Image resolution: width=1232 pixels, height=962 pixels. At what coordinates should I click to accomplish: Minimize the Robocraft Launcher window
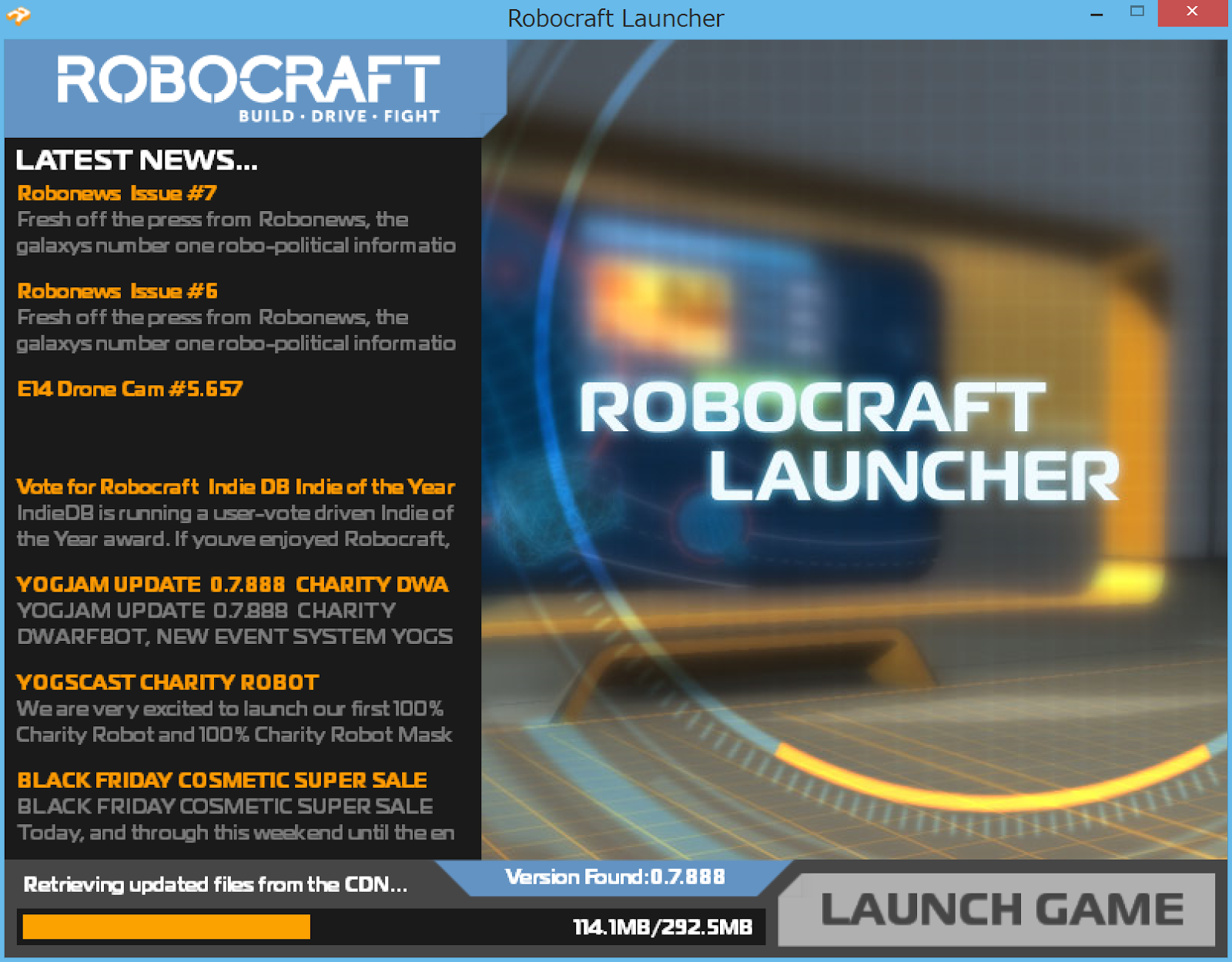coord(1096,14)
